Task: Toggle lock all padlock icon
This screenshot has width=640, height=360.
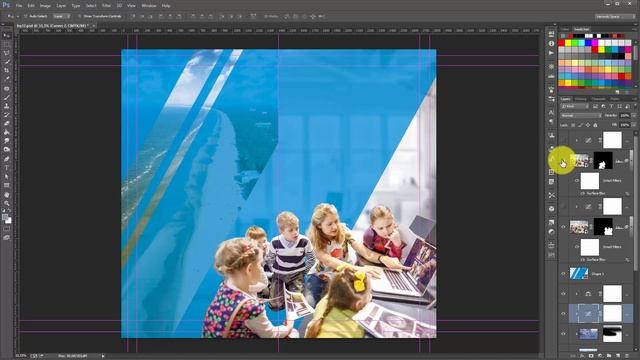Action: pyautogui.click(x=595, y=125)
